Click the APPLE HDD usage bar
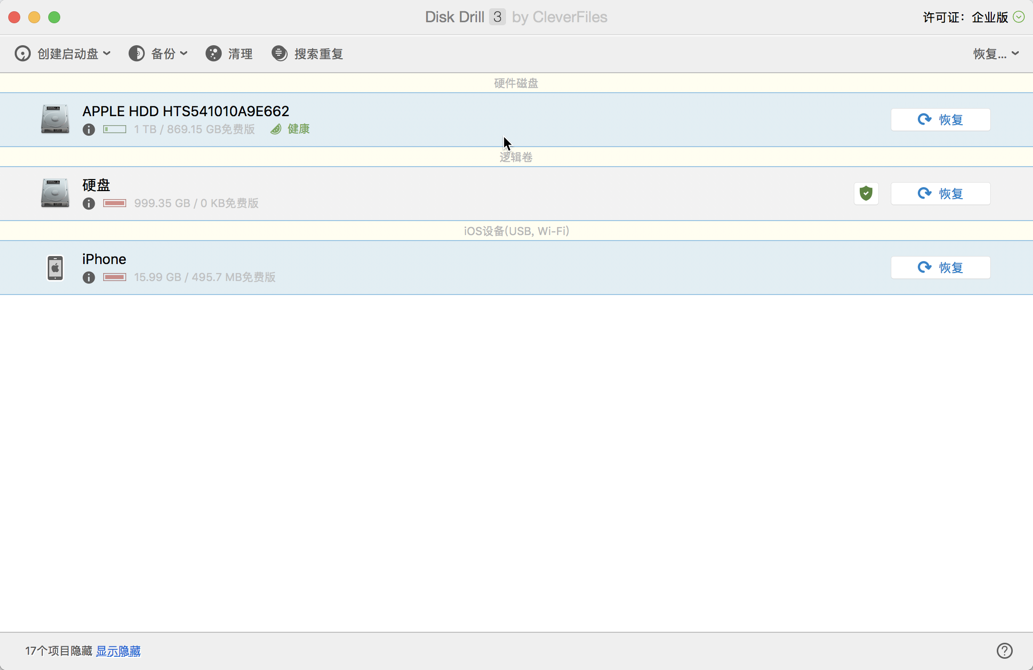 point(115,129)
